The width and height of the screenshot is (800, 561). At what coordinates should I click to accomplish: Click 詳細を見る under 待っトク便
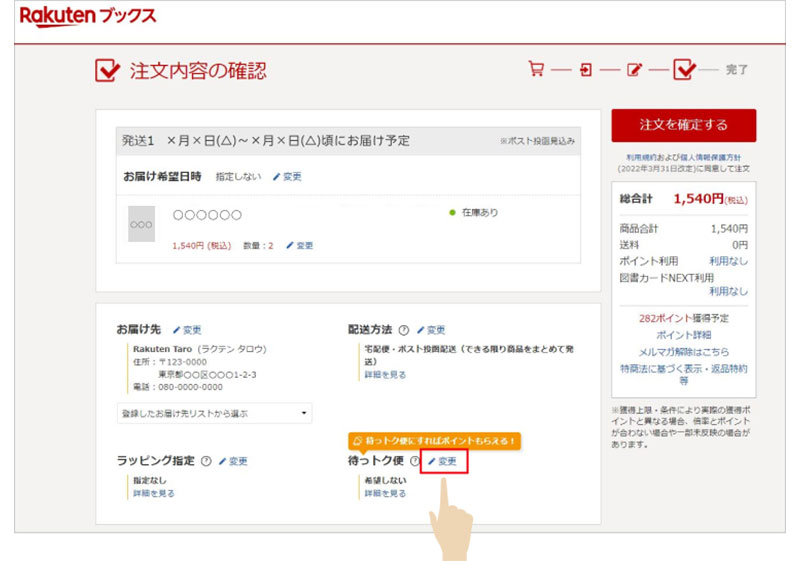point(385,493)
